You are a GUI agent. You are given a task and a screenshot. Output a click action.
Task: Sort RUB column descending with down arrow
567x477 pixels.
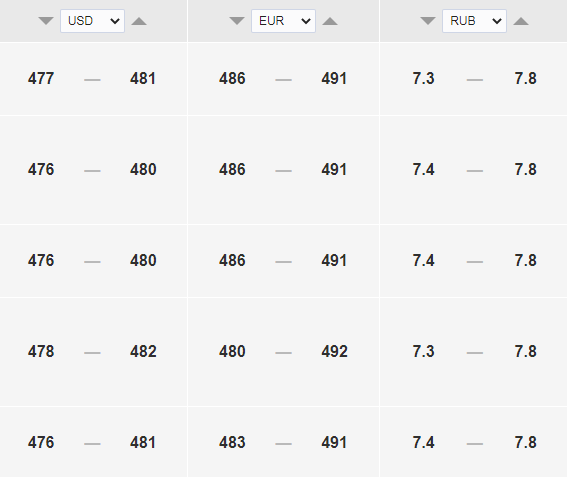[428, 21]
